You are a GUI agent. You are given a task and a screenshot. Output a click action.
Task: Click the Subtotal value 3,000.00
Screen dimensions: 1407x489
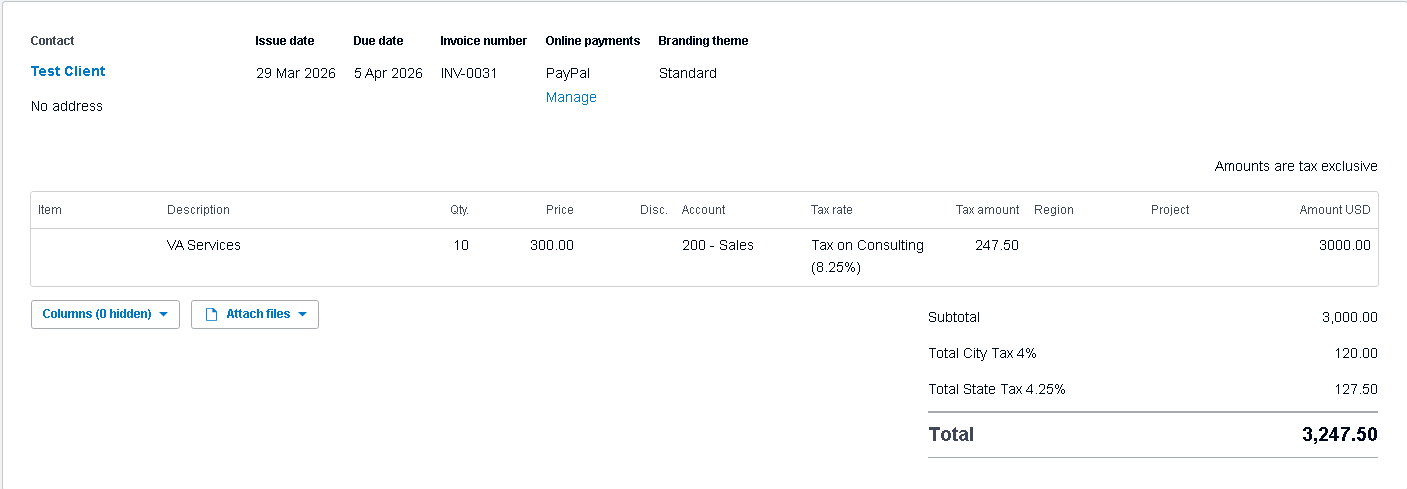coord(1350,317)
